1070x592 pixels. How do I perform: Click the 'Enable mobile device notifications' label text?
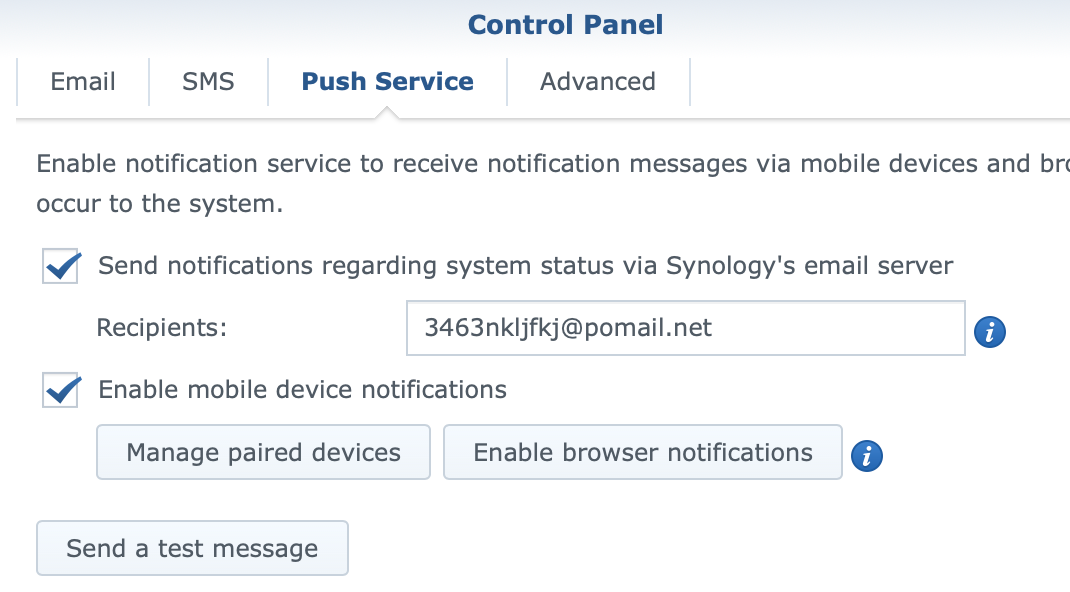[302, 389]
